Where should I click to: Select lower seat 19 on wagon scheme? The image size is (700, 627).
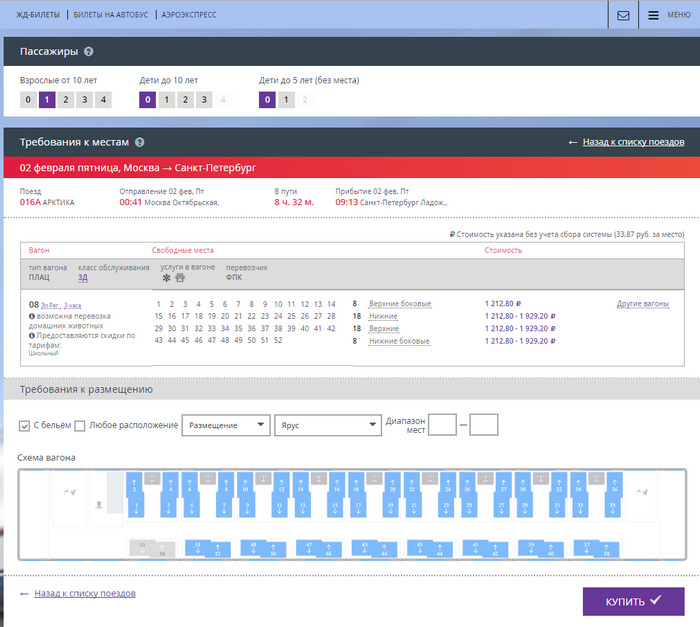391,508
